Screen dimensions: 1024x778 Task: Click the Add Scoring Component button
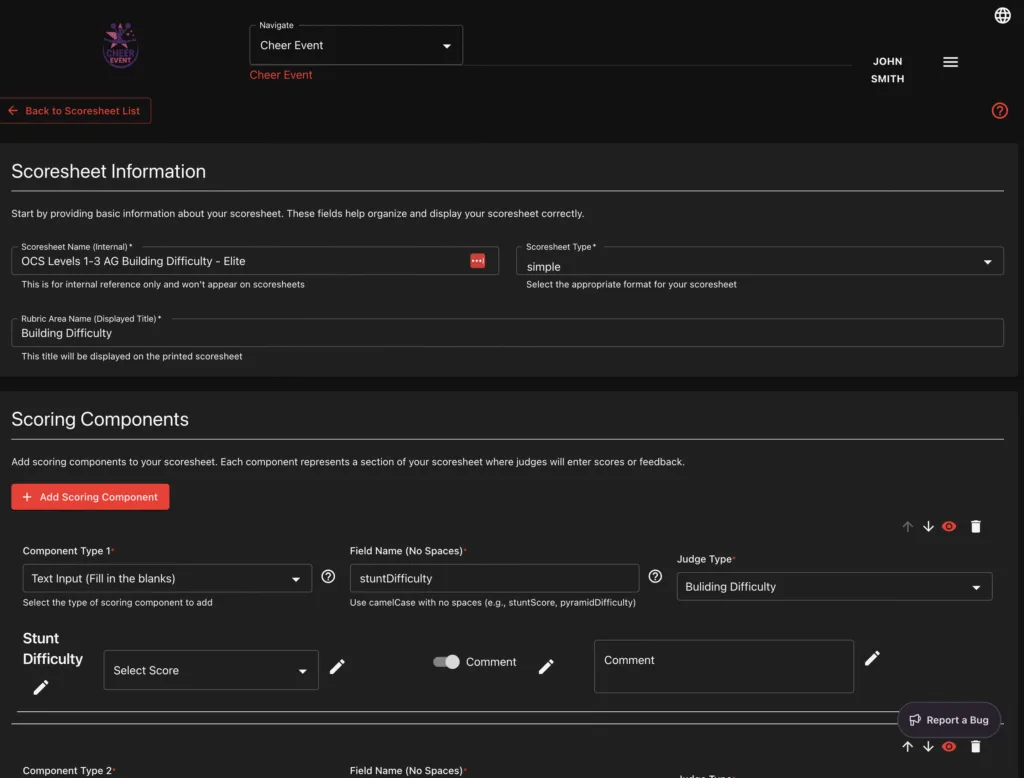90,497
